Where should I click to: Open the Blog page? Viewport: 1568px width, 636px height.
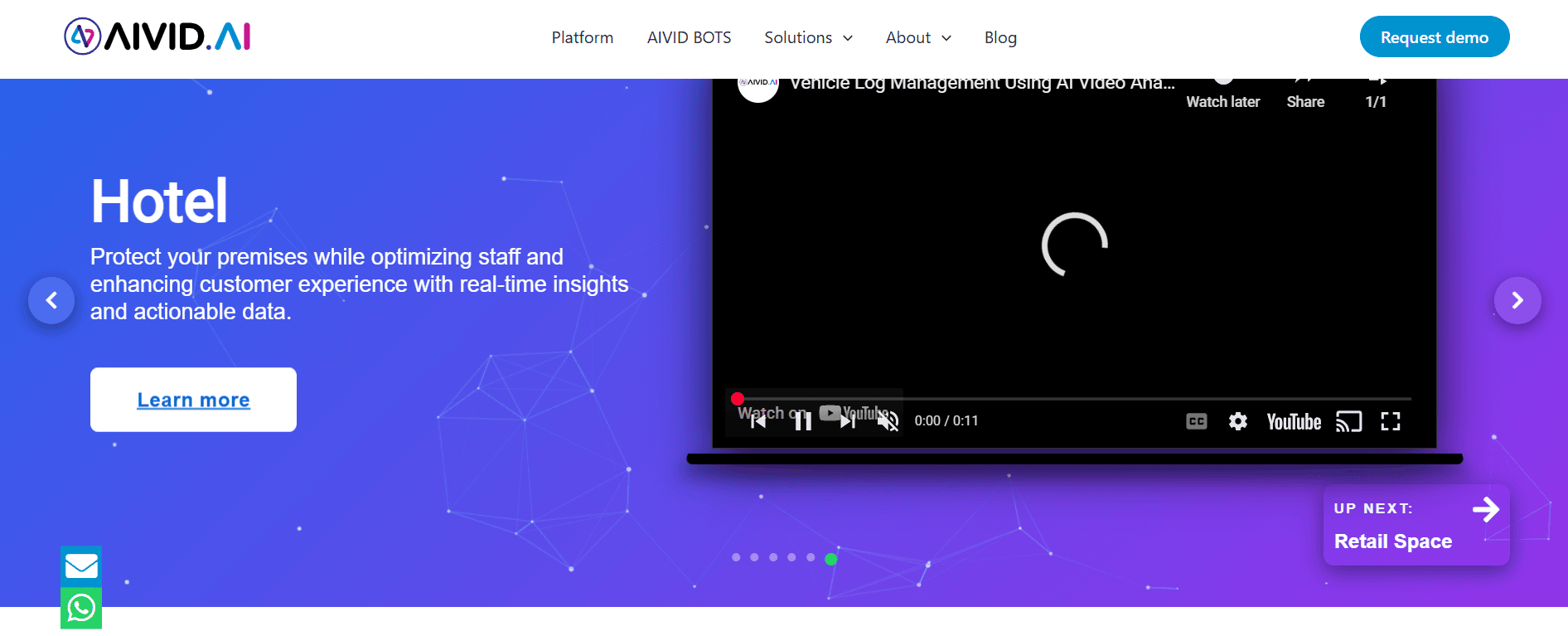click(x=999, y=37)
